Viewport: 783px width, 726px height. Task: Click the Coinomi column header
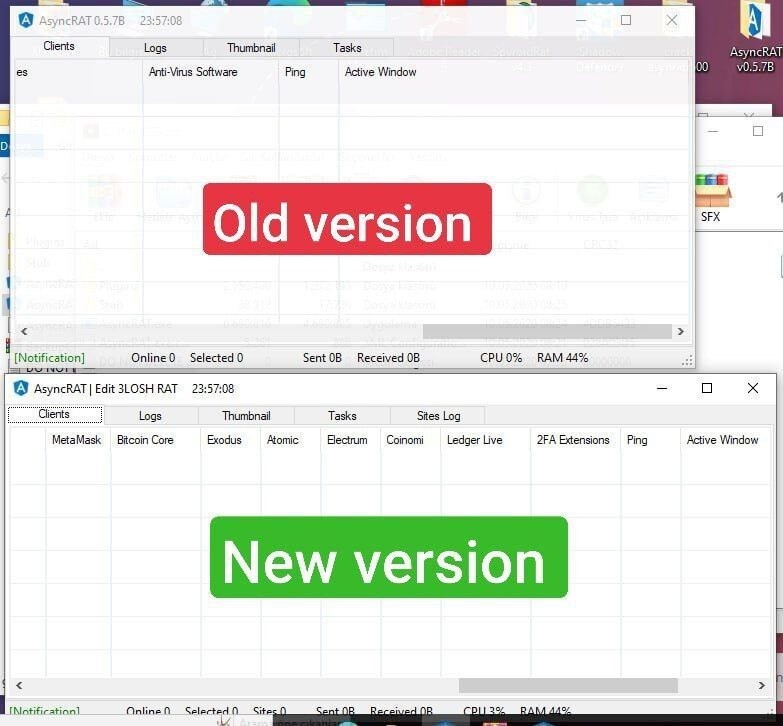click(x=410, y=440)
